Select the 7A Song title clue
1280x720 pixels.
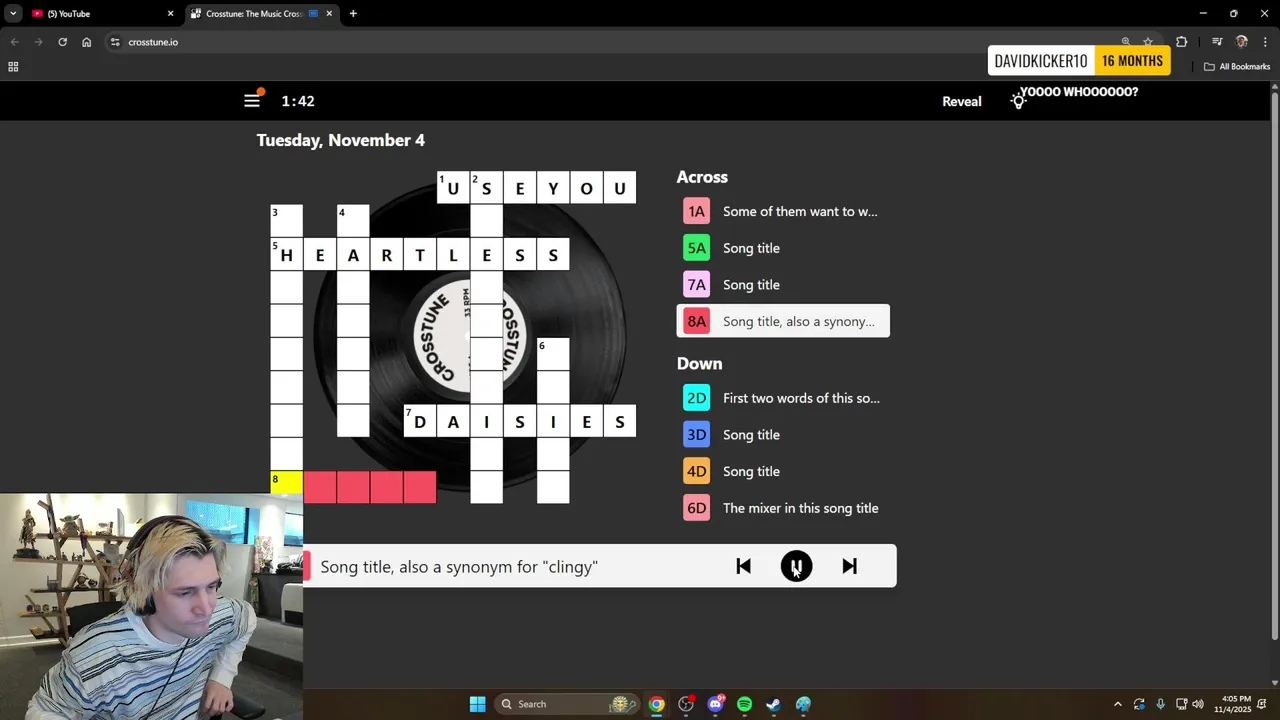point(783,285)
